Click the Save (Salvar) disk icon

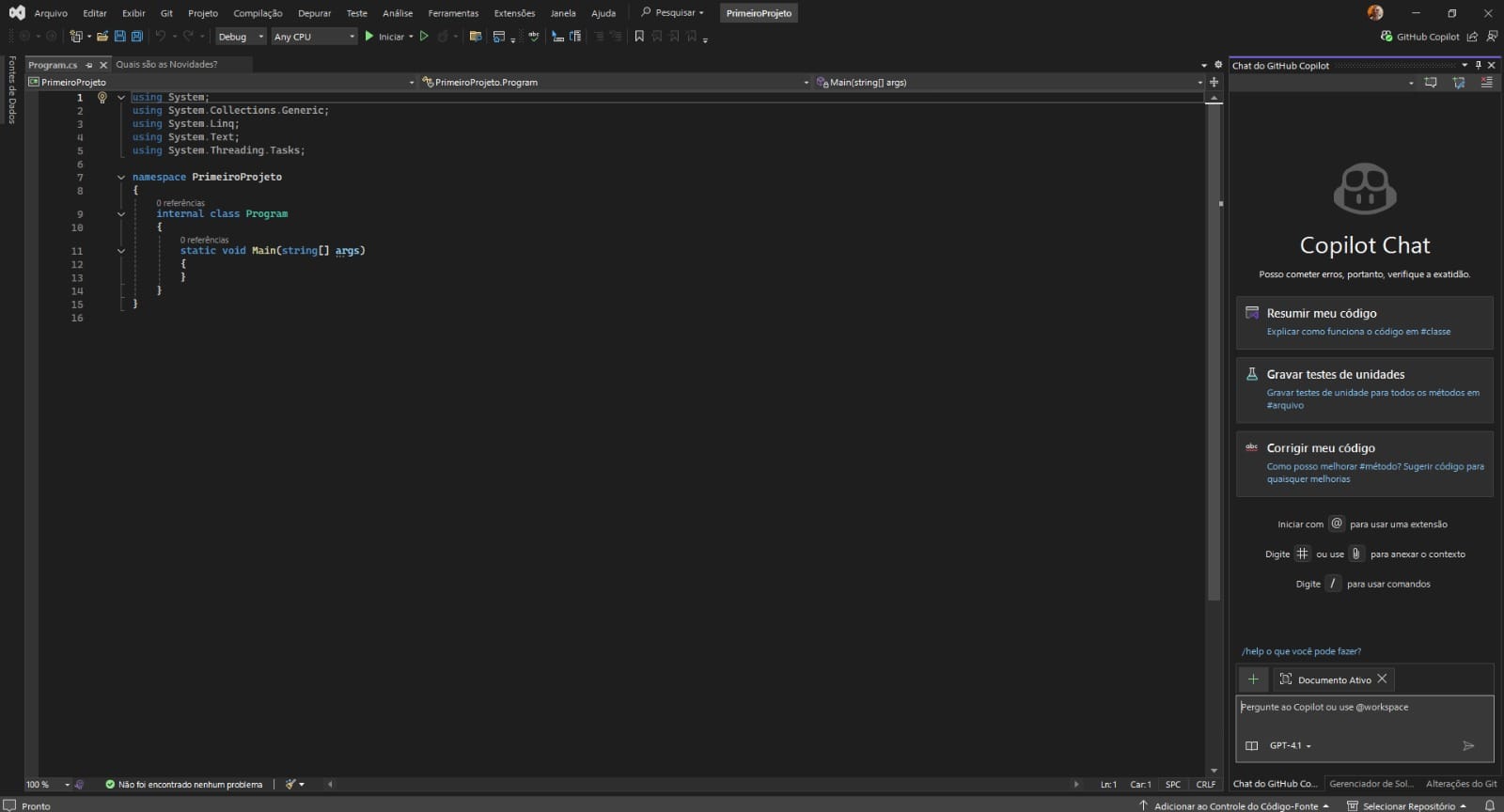pyautogui.click(x=119, y=37)
